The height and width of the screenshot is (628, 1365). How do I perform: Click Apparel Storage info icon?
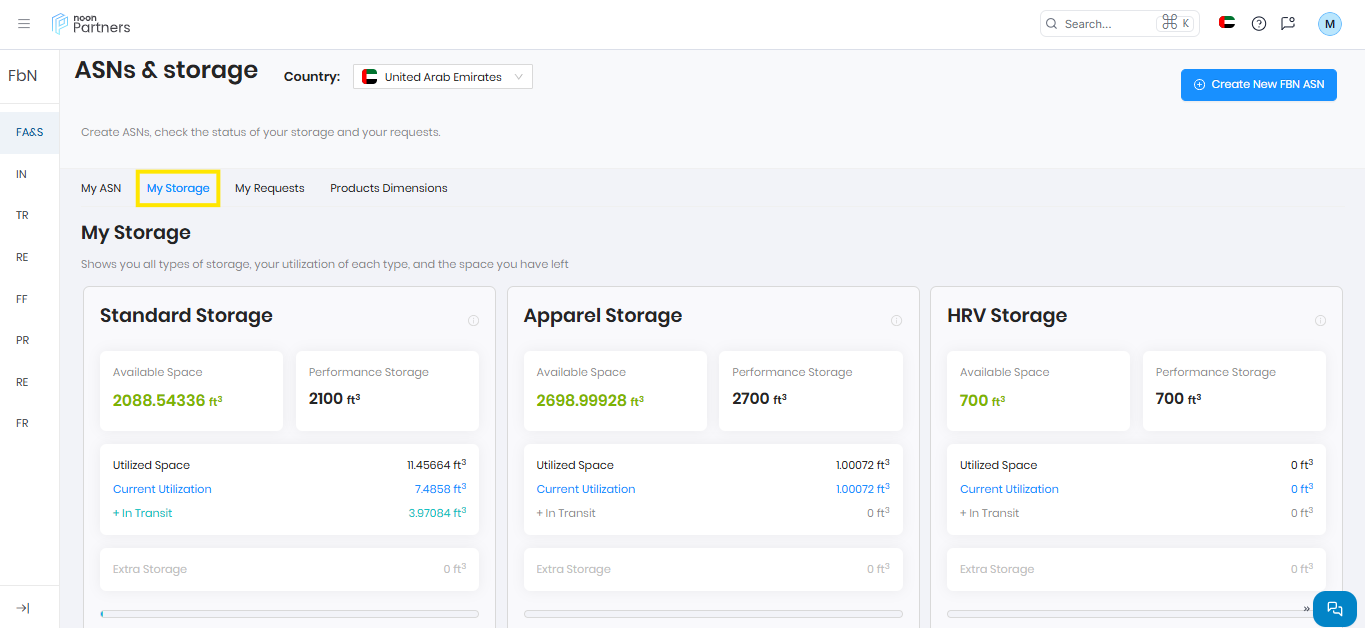click(x=896, y=321)
